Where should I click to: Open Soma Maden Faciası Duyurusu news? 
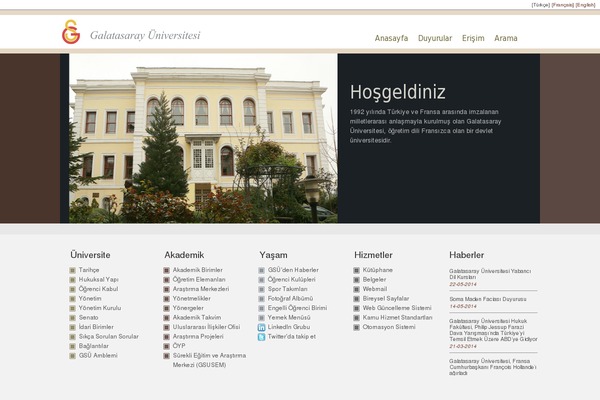pyautogui.click(x=488, y=299)
